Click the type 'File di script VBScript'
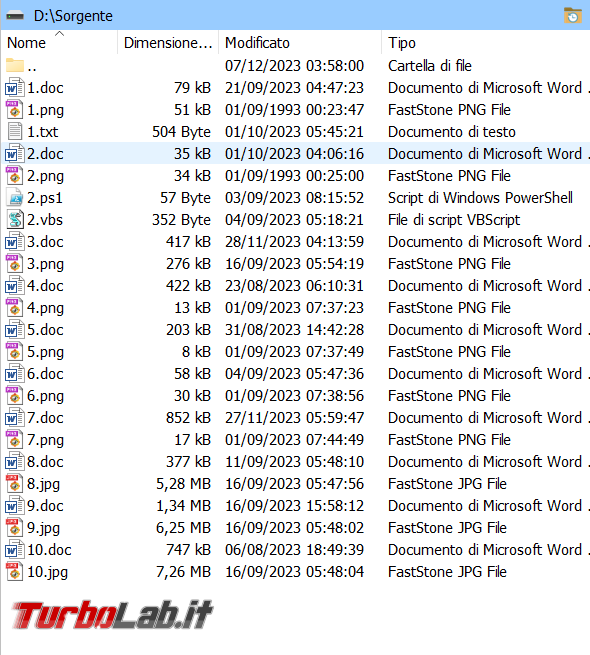 [454, 220]
